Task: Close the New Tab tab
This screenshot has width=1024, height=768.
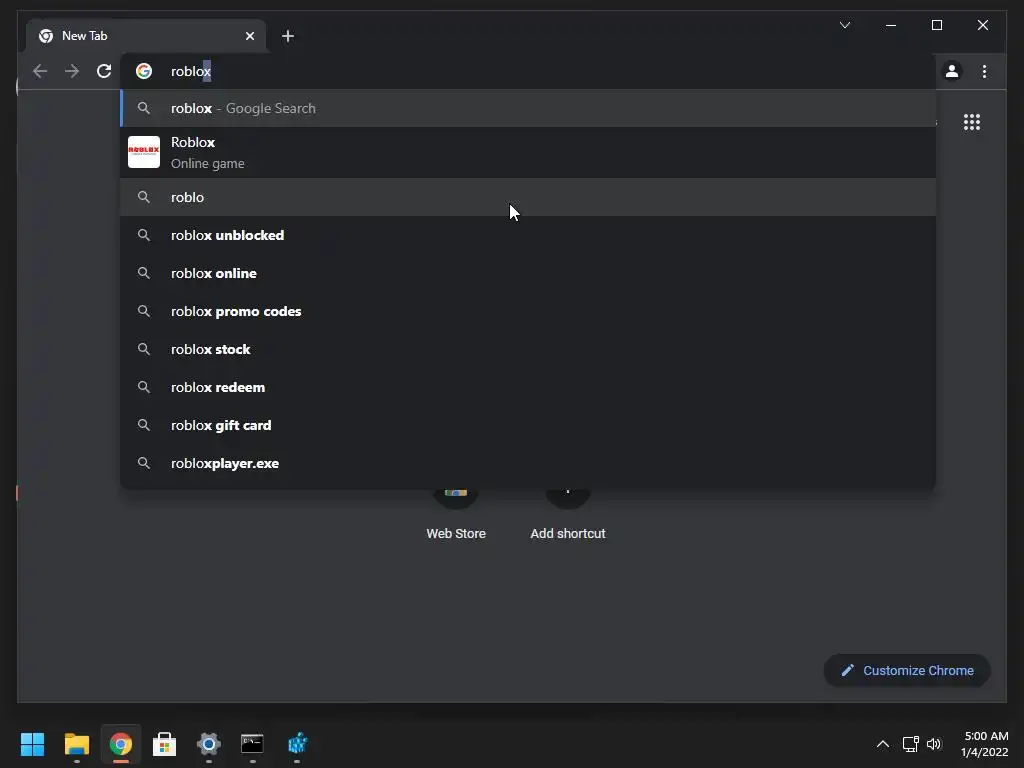Action: [249, 36]
